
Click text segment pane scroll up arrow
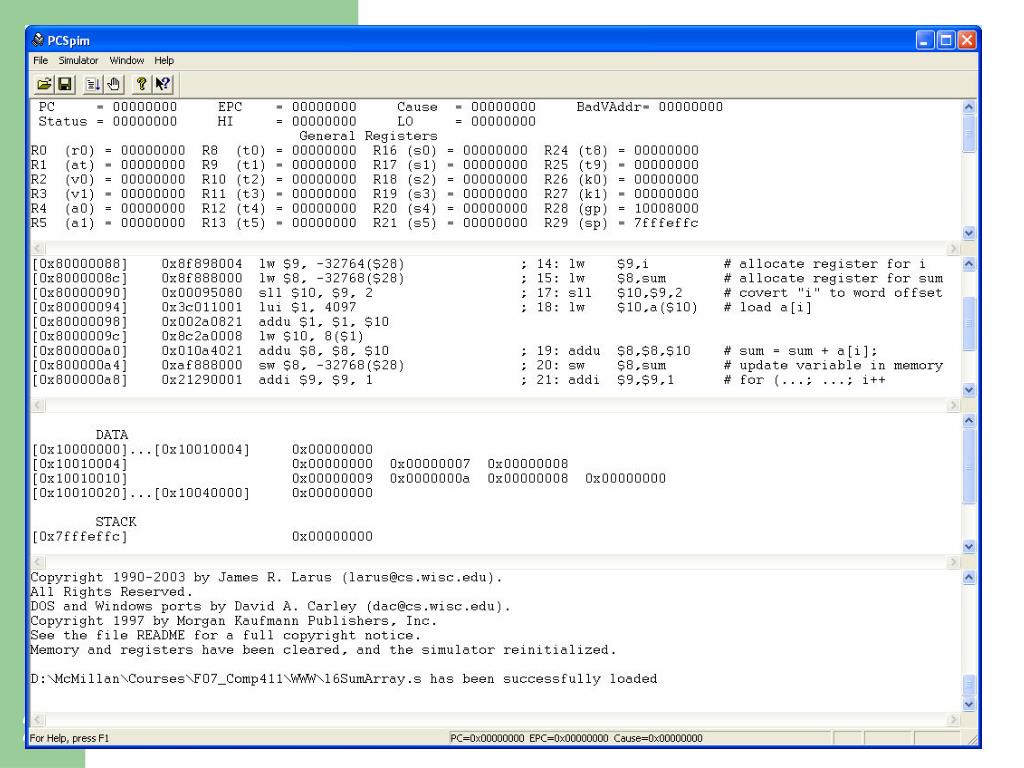[969, 264]
